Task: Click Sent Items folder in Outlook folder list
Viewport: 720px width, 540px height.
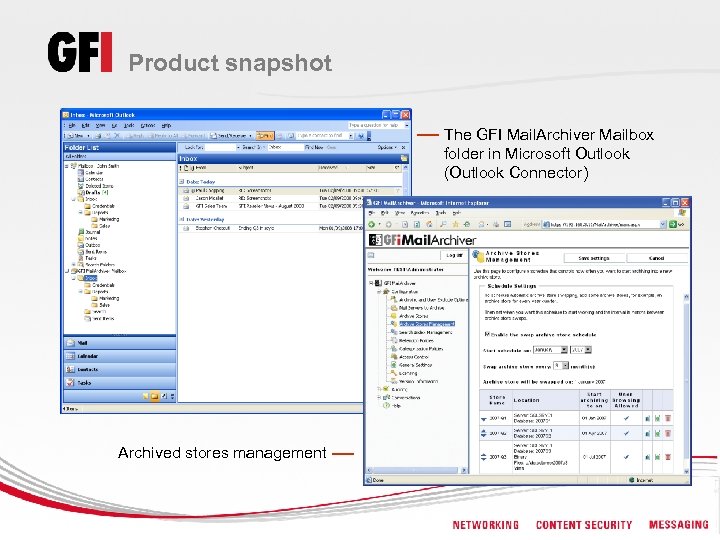Action: 92,252
